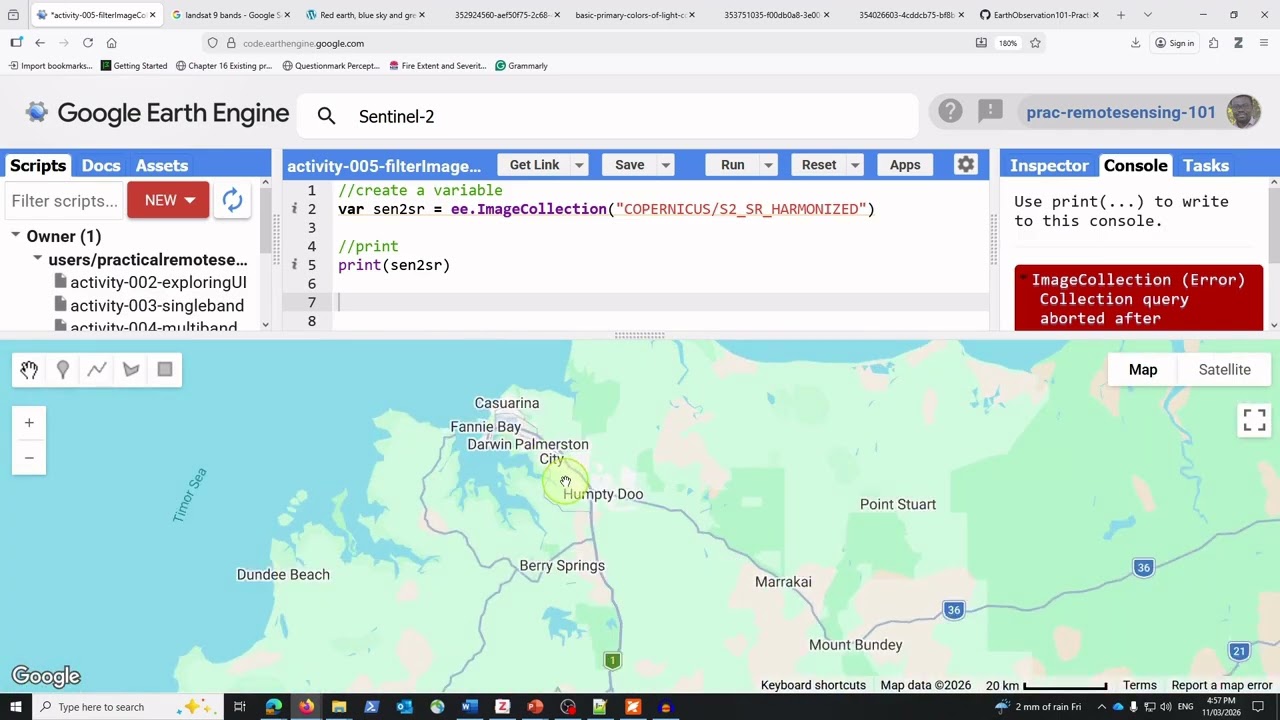Click the info marker on code line 5
This screenshot has height=720, width=1280.
click(294, 265)
